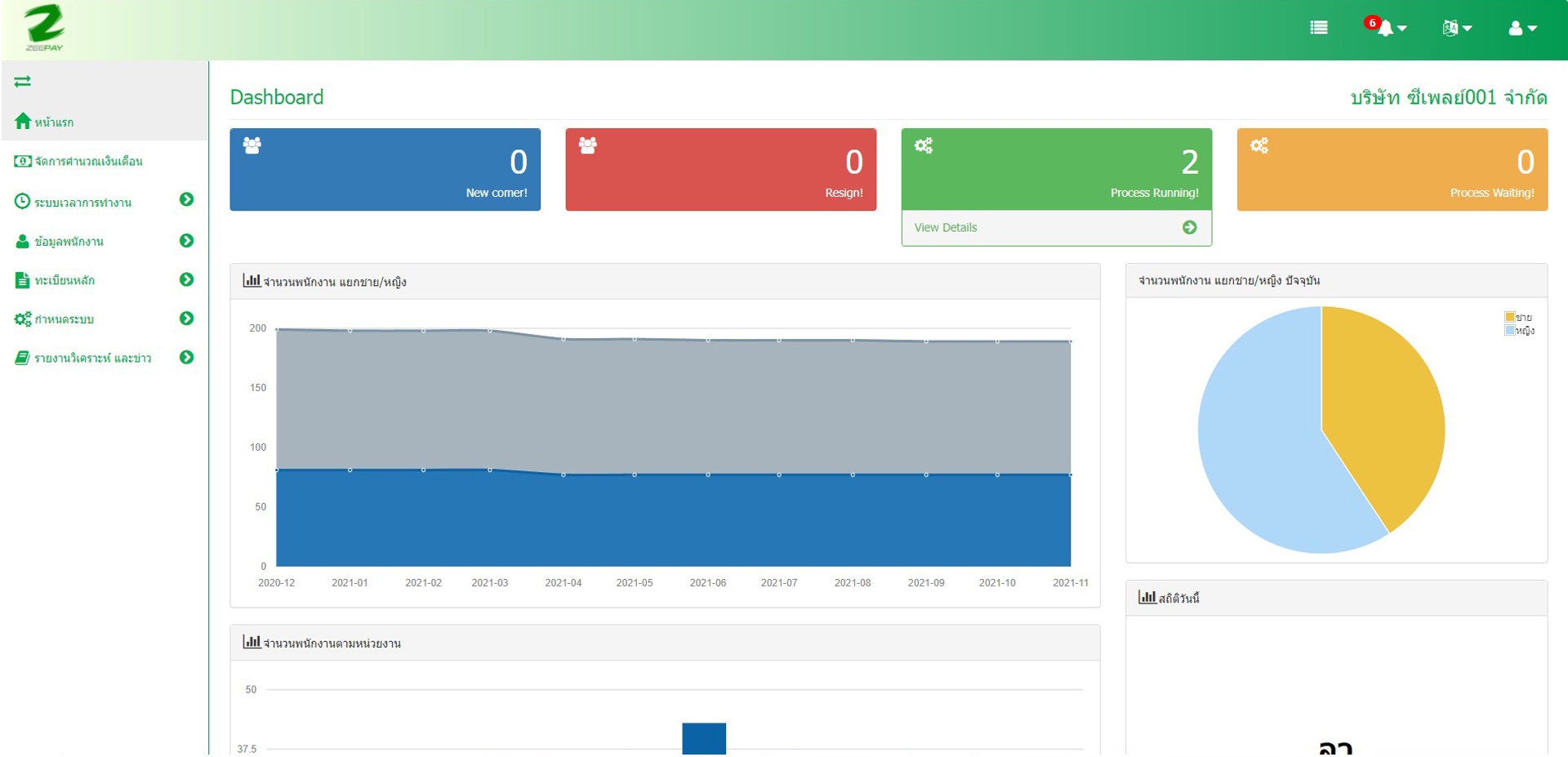Screen dimensions: 1568x757
Task: Click the users icon on New comer card
Action: (252, 145)
